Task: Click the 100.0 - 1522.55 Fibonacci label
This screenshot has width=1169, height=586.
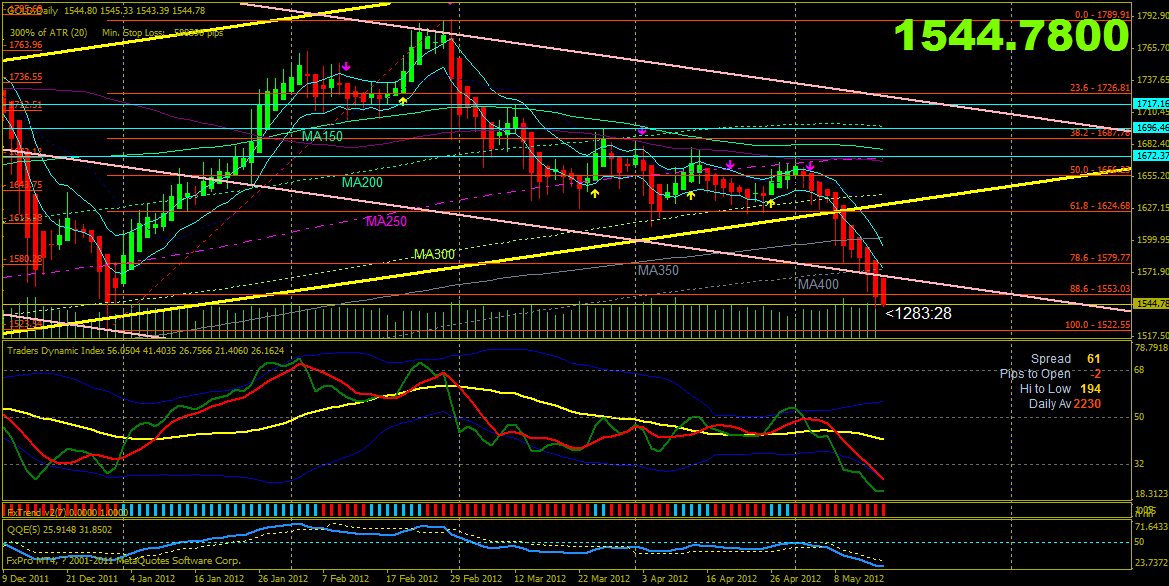Action: click(1097, 325)
